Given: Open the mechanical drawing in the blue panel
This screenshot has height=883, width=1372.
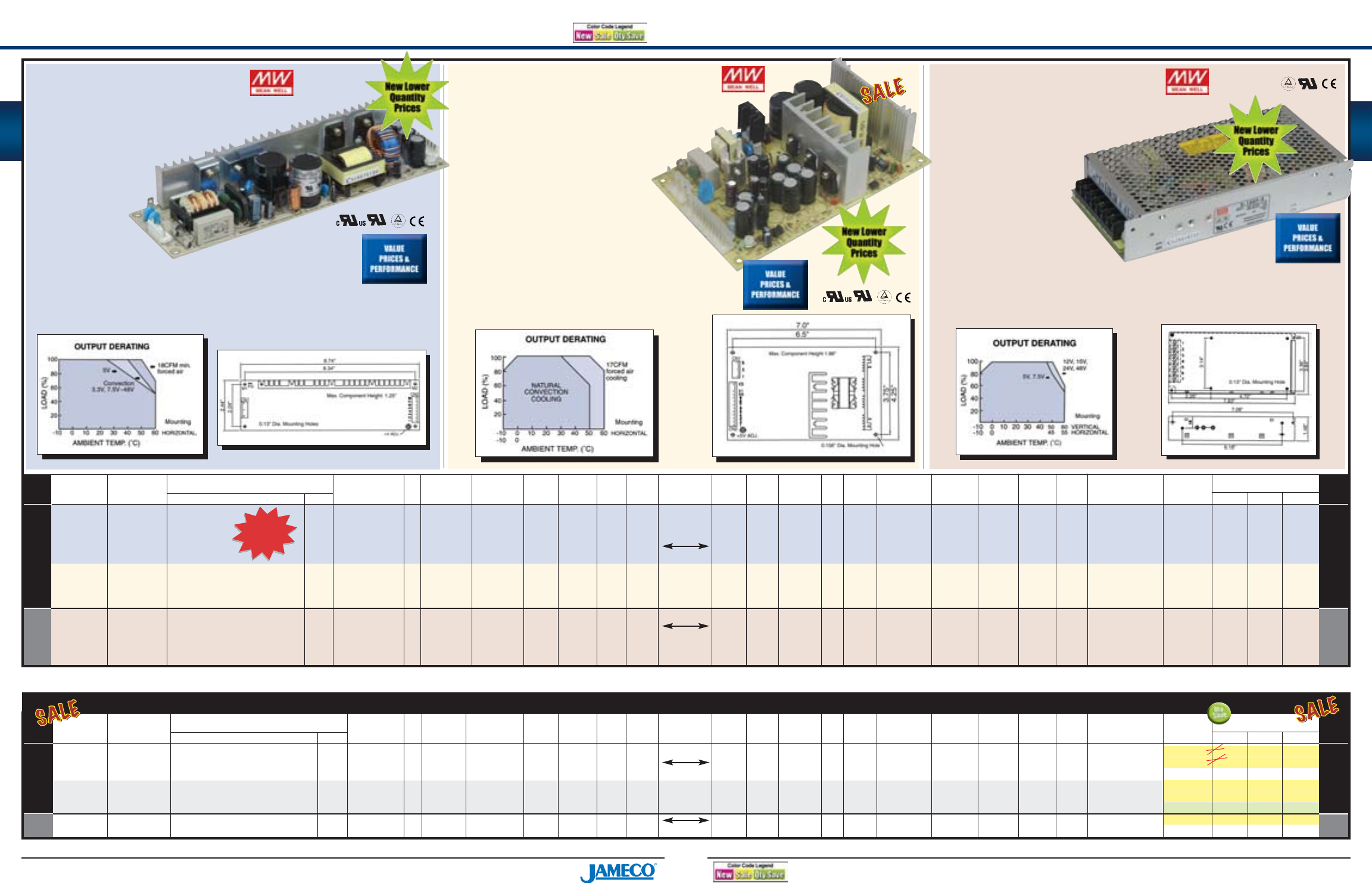Looking at the screenshot, I should click(x=323, y=399).
